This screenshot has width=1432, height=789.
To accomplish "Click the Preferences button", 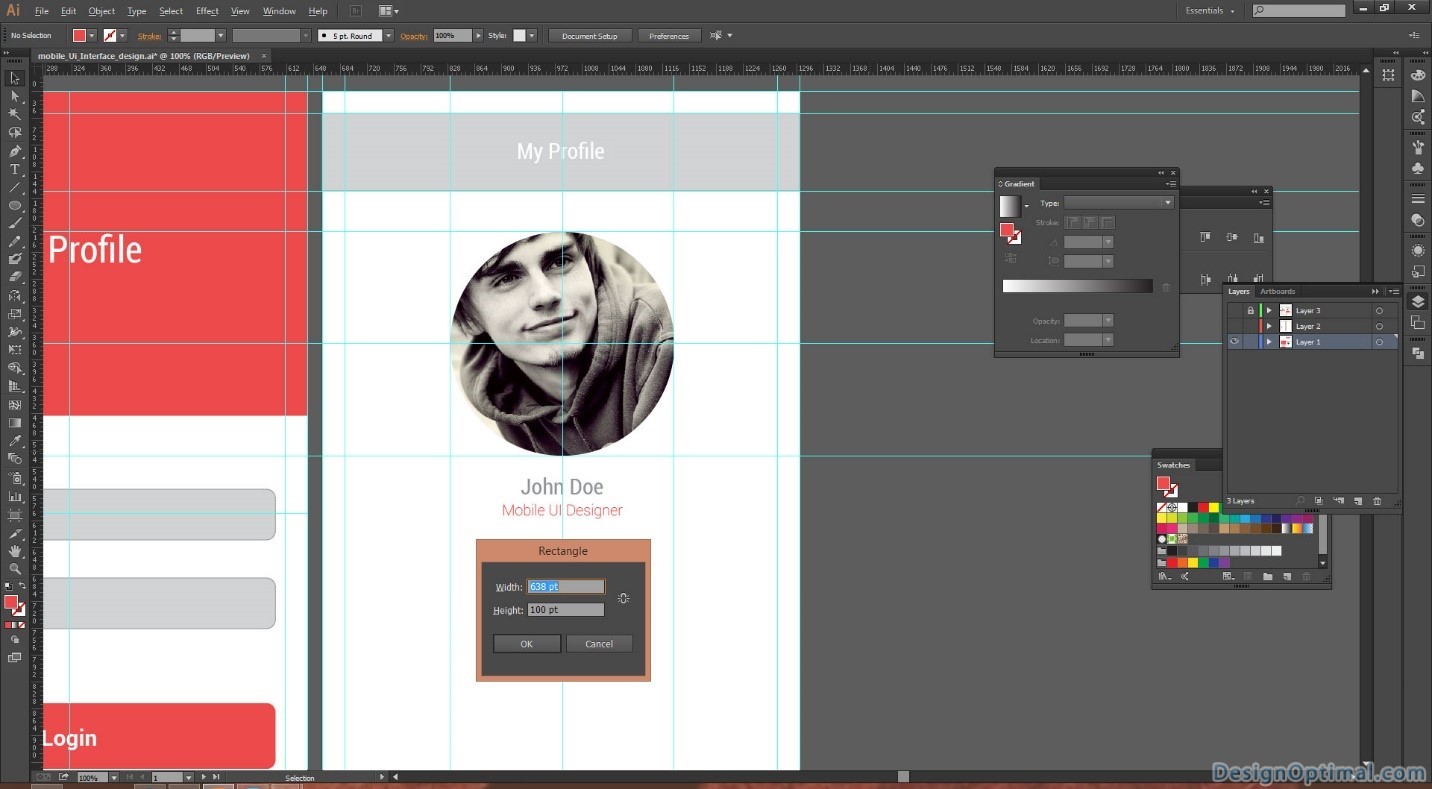I will (x=669, y=35).
